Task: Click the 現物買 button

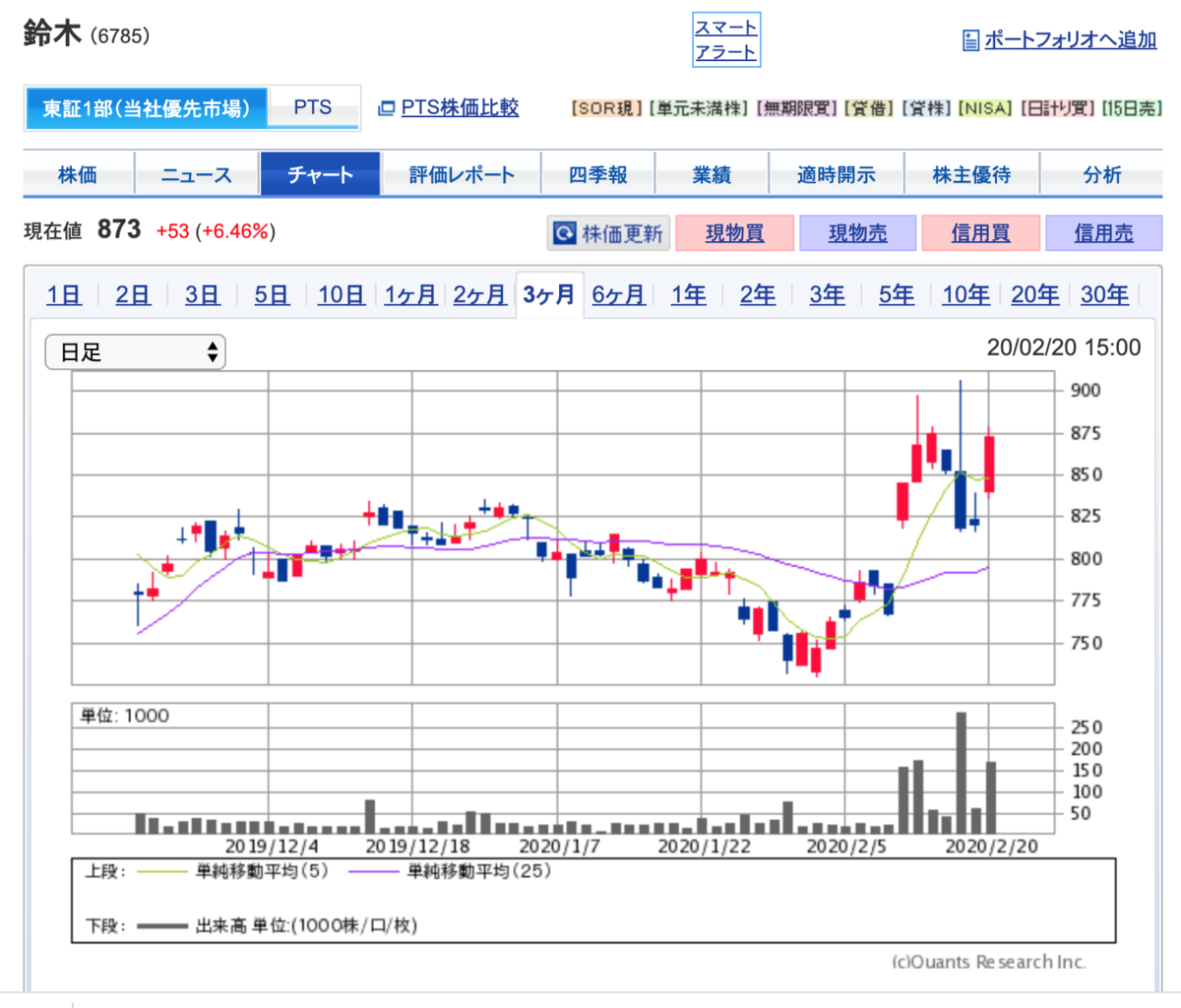Action: coord(734,233)
